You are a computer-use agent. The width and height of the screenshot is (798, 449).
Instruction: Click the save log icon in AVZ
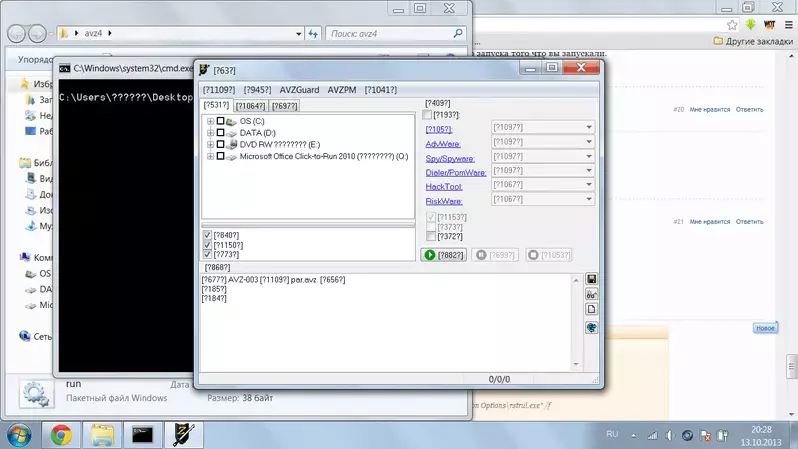point(591,279)
